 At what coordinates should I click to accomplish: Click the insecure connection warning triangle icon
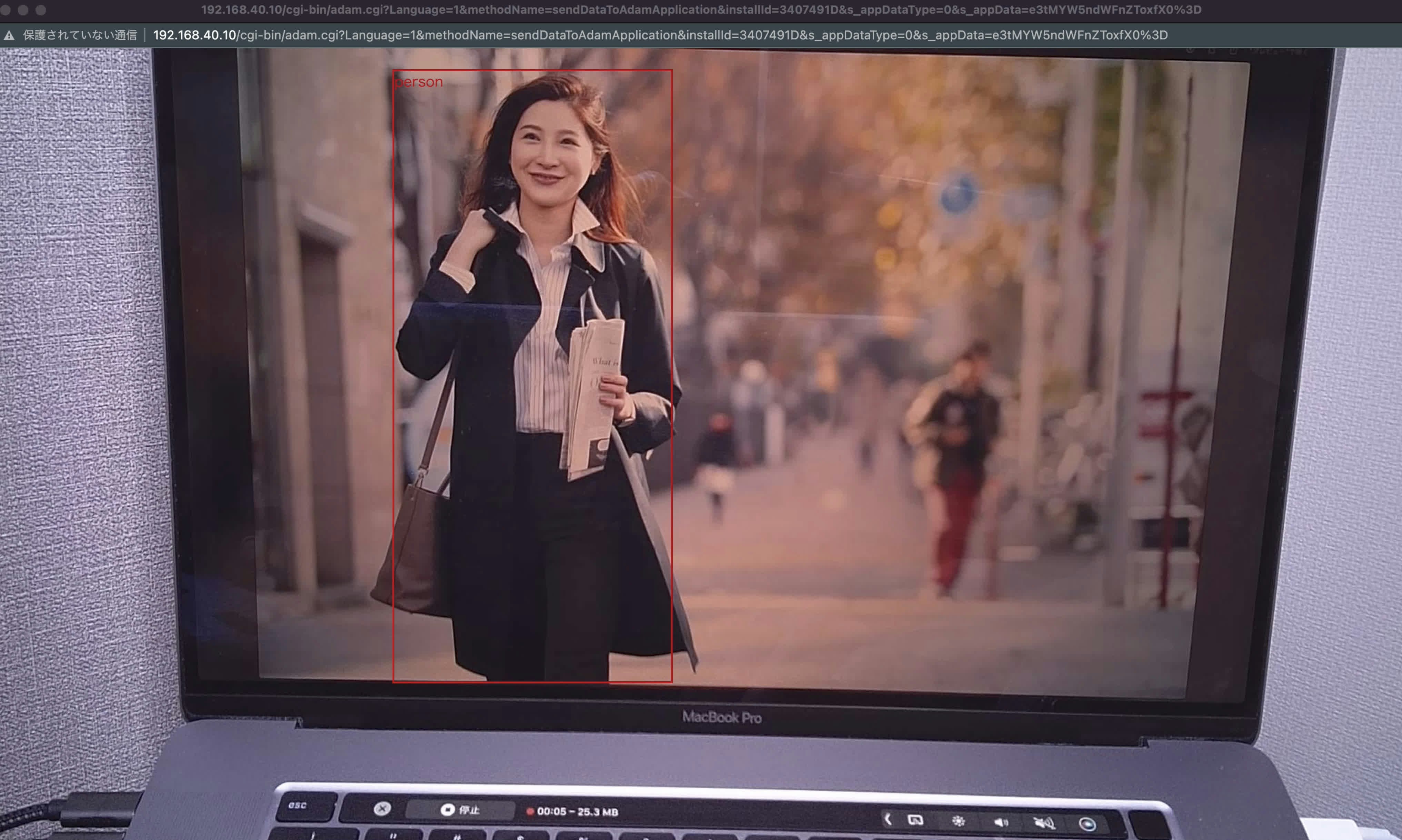9,36
